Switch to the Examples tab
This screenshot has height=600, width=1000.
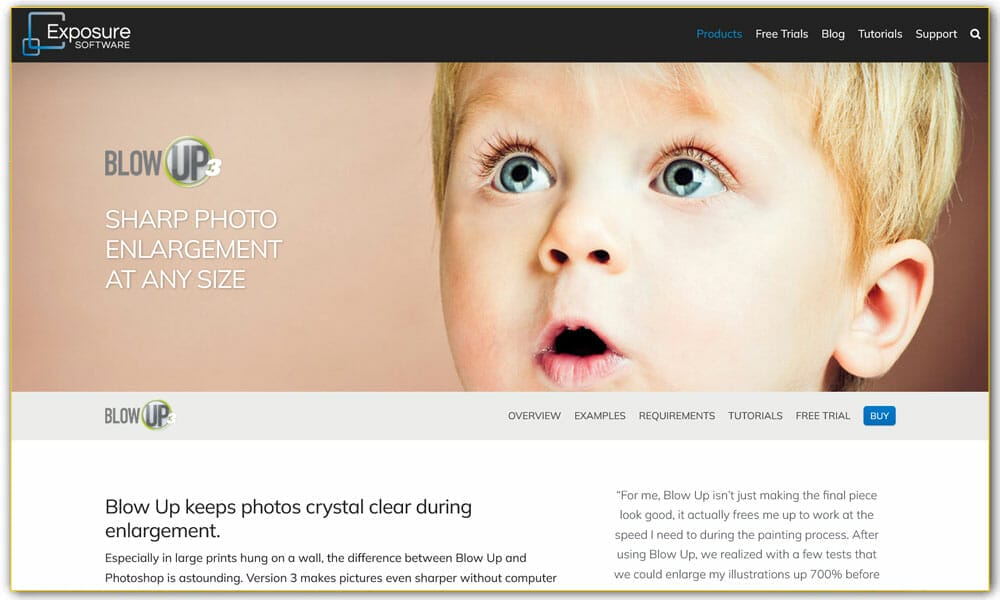599,416
